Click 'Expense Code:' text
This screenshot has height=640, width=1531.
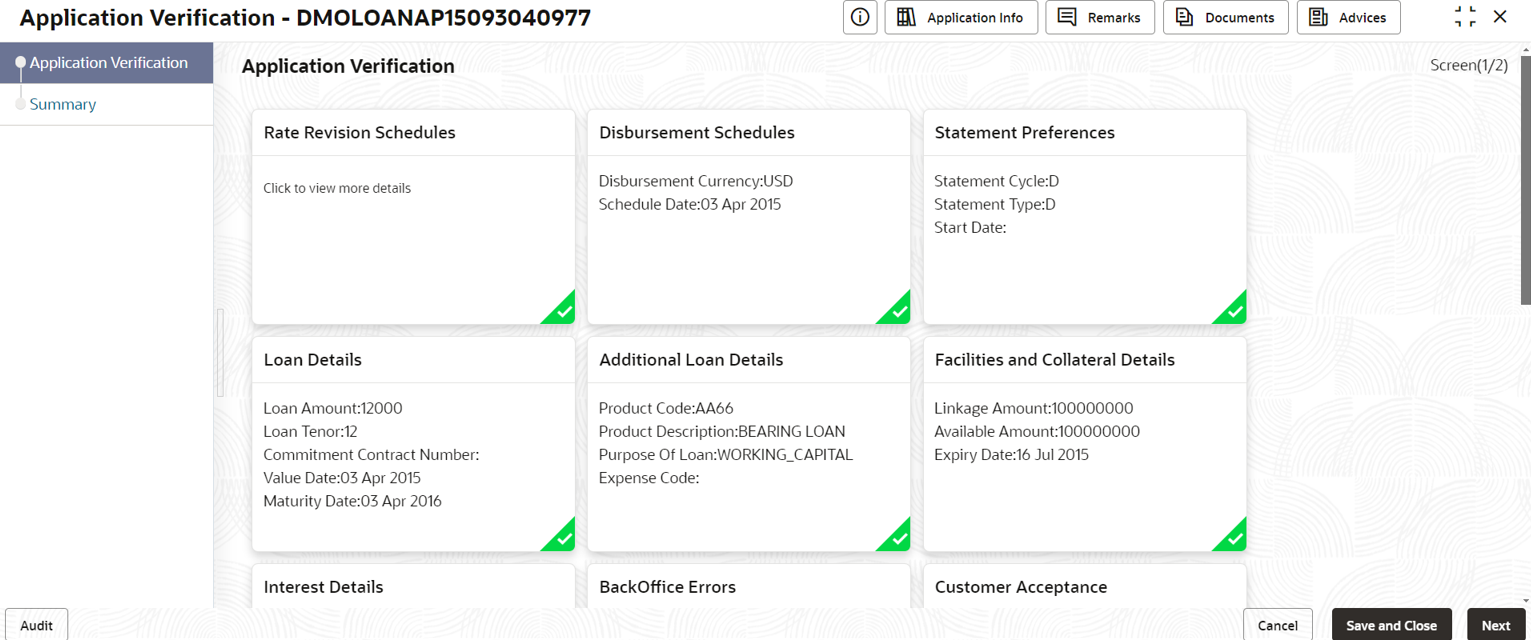tap(648, 478)
